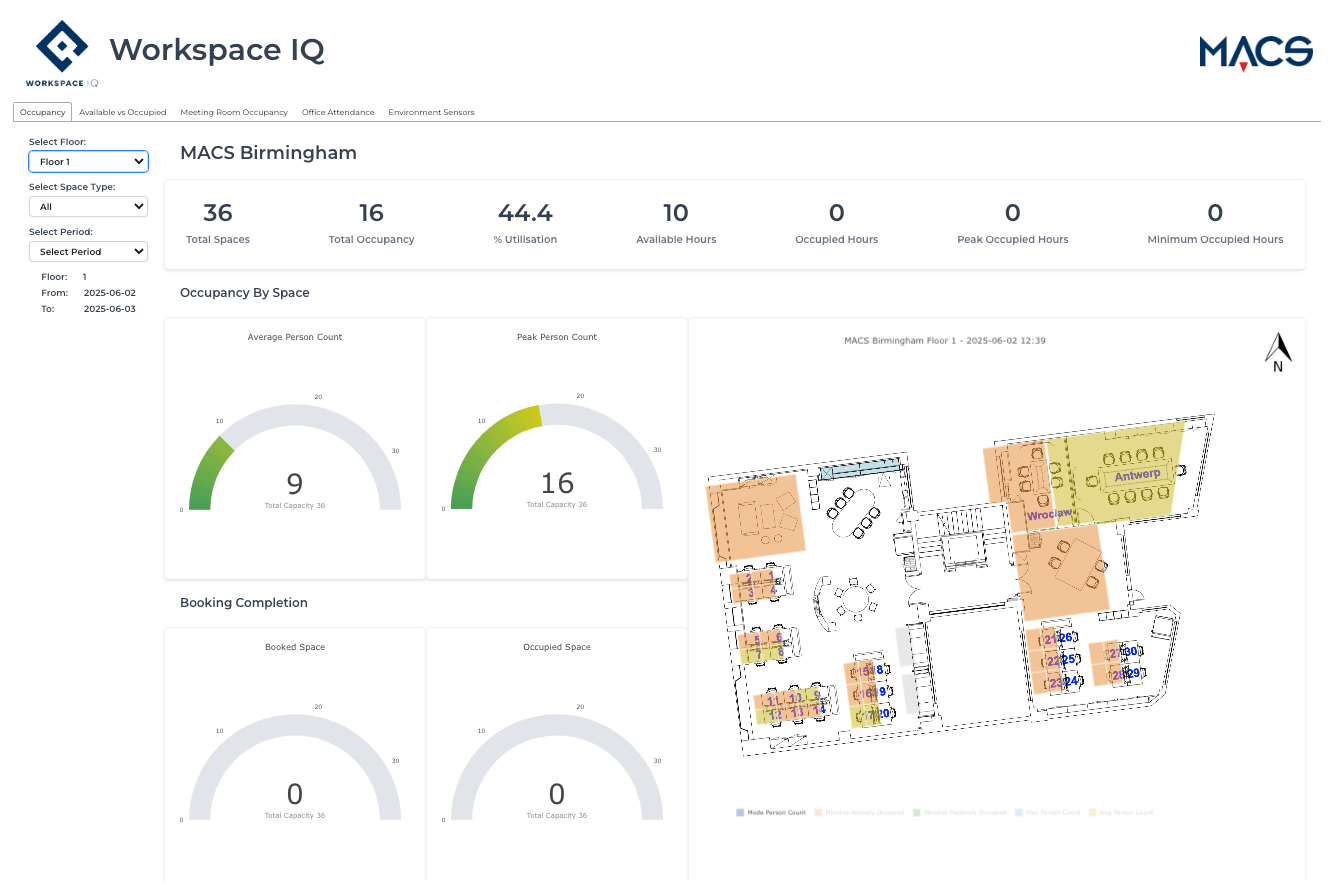Toggle the Avg Person Count legend entry
Screen dimensions: 1343x892
pyautogui.click(x=1121, y=813)
